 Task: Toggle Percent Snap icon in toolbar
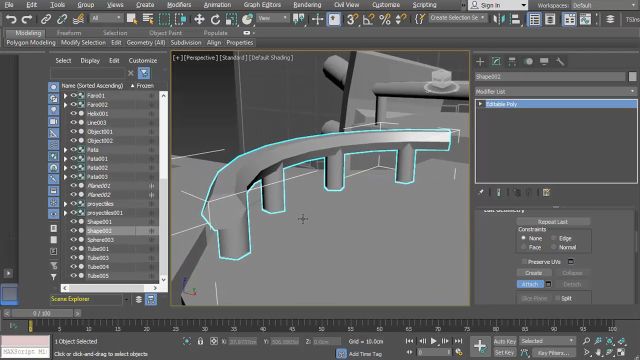[x=384, y=19]
